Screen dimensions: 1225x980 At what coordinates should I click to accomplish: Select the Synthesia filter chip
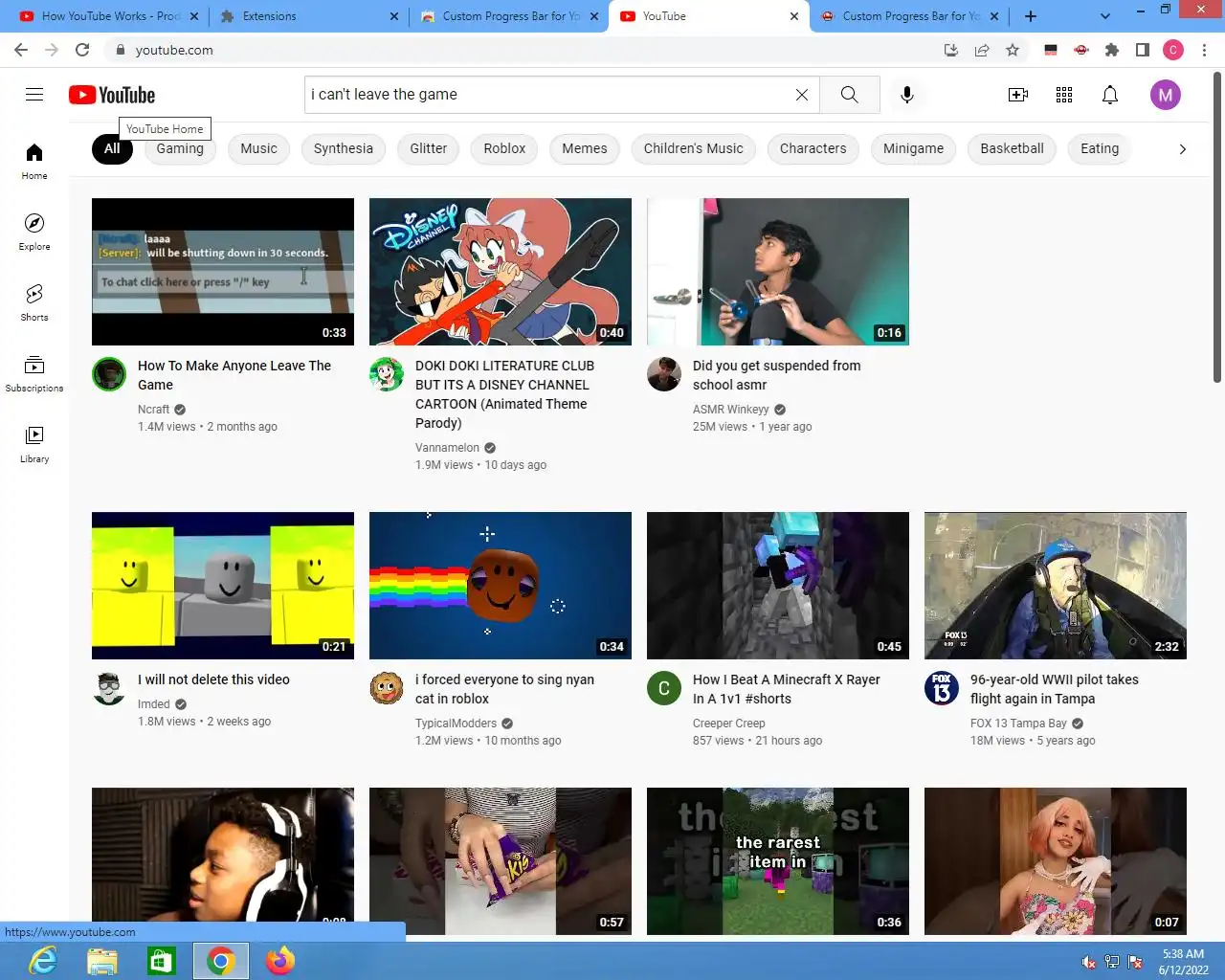click(x=344, y=148)
